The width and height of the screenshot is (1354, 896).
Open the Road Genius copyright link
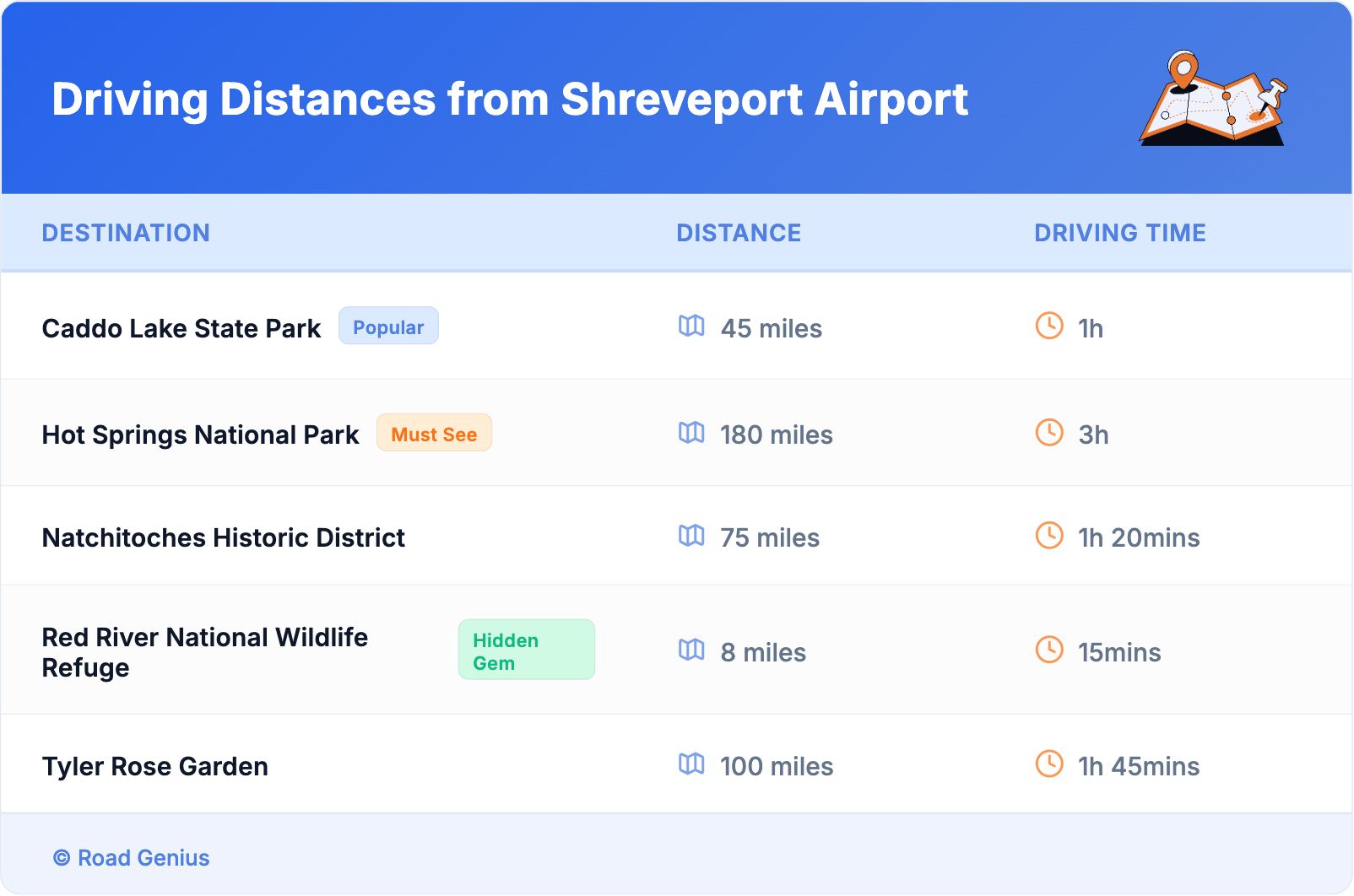(132, 858)
